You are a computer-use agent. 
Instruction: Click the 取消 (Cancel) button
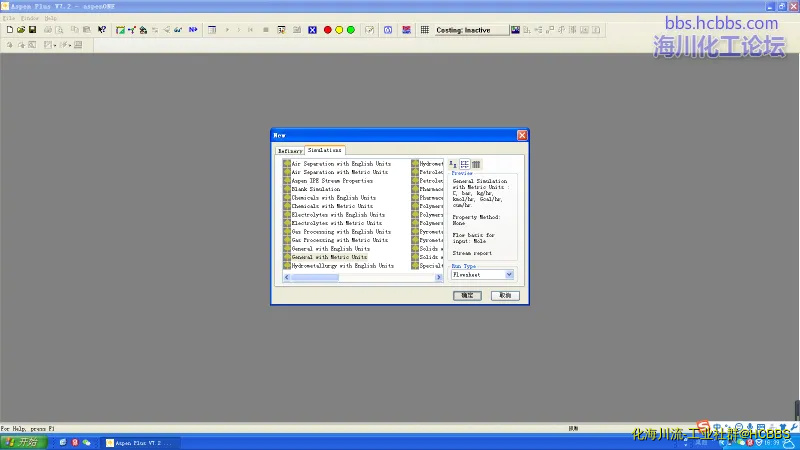pyautogui.click(x=505, y=296)
